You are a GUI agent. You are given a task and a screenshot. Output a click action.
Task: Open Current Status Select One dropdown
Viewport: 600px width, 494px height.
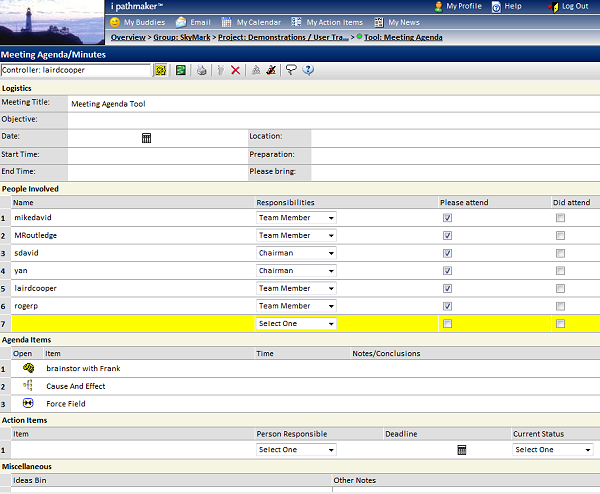[x=553, y=450]
